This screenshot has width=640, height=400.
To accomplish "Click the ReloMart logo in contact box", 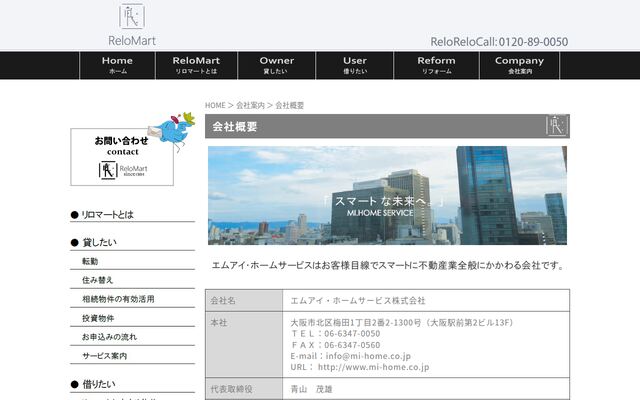I will pos(123,170).
